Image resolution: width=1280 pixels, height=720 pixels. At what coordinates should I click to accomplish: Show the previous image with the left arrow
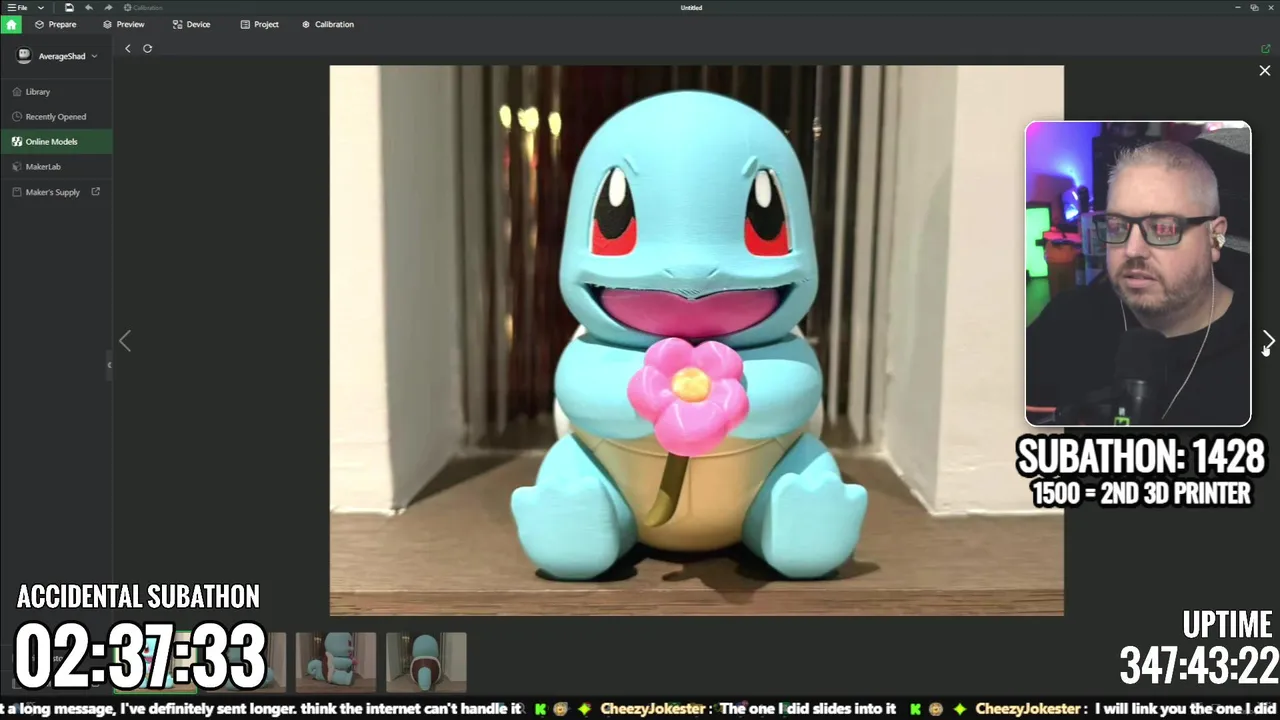[125, 341]
